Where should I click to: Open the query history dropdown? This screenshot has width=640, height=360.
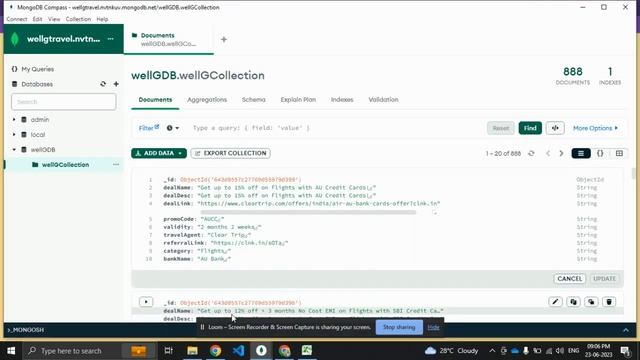click(173, 128)
